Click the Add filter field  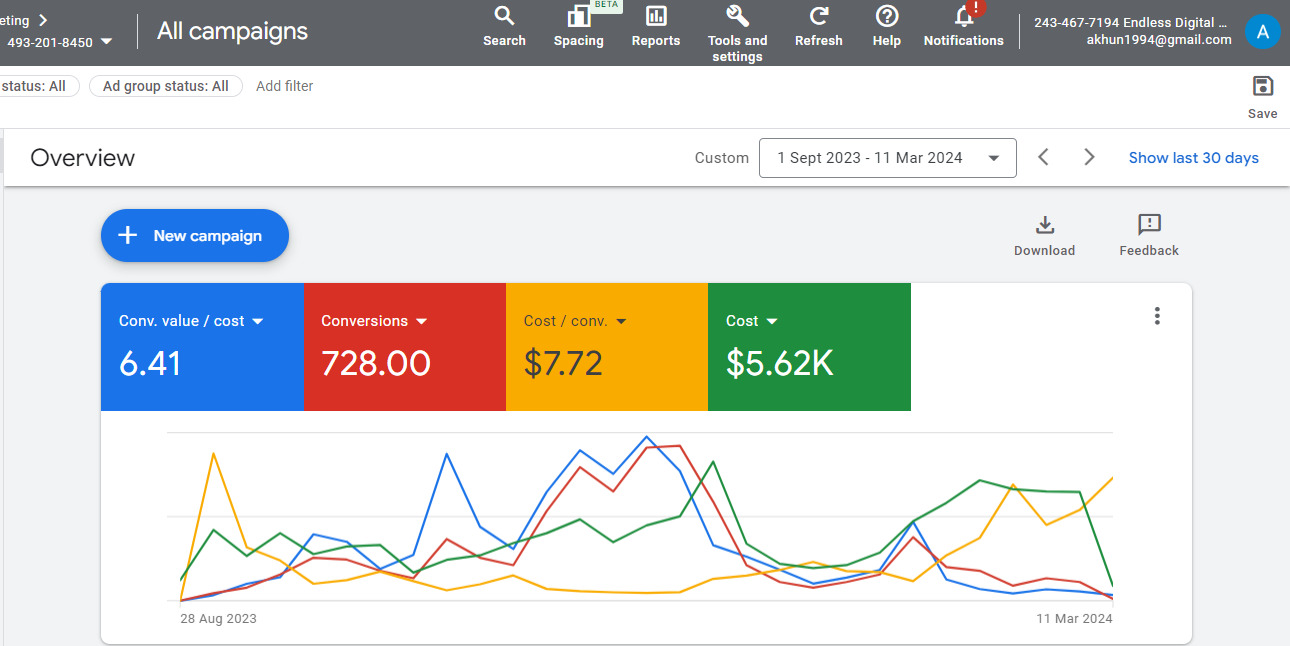click(285, 86)
